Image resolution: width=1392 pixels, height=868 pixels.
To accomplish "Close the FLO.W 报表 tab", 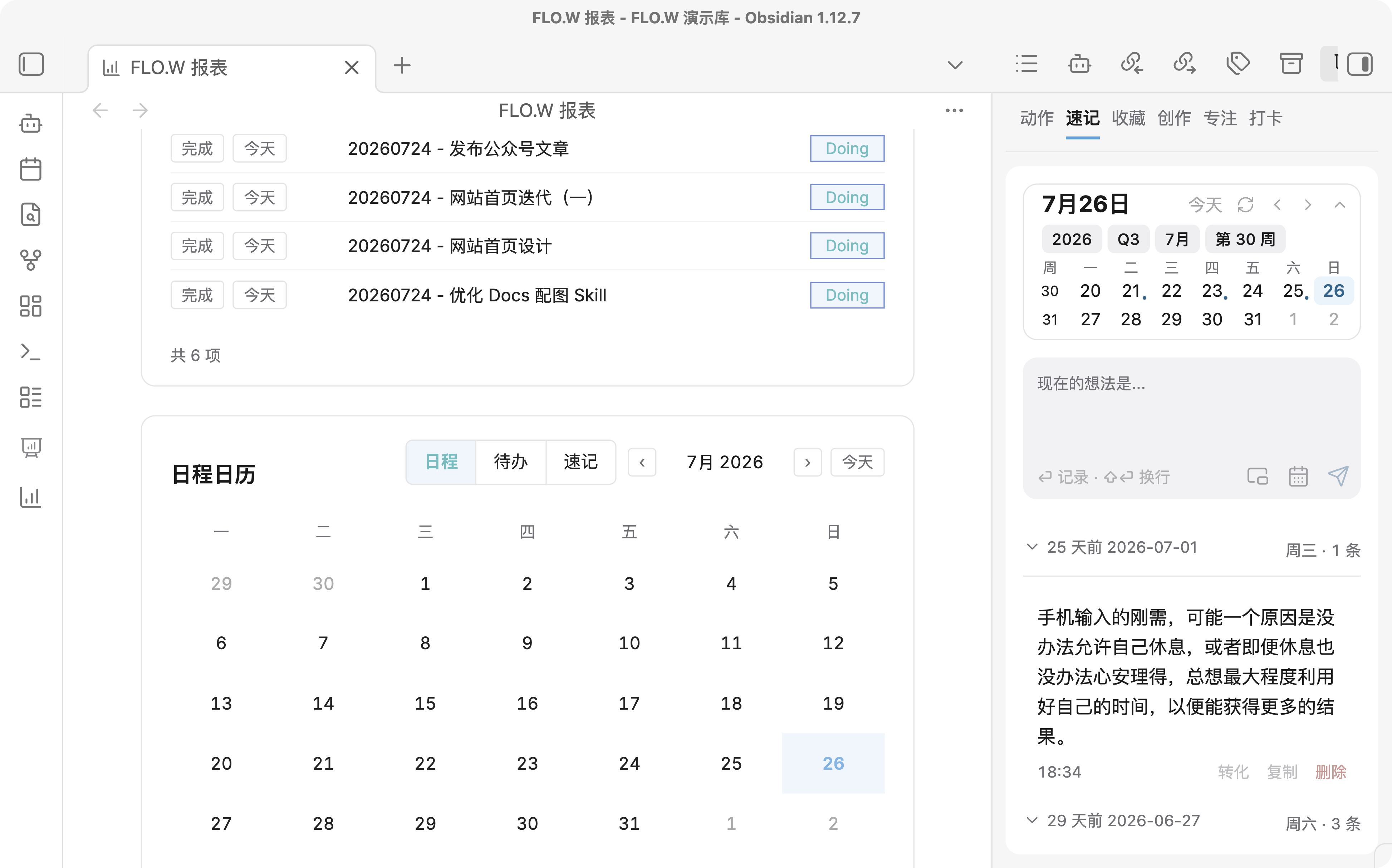I will [x=352, y=68].
